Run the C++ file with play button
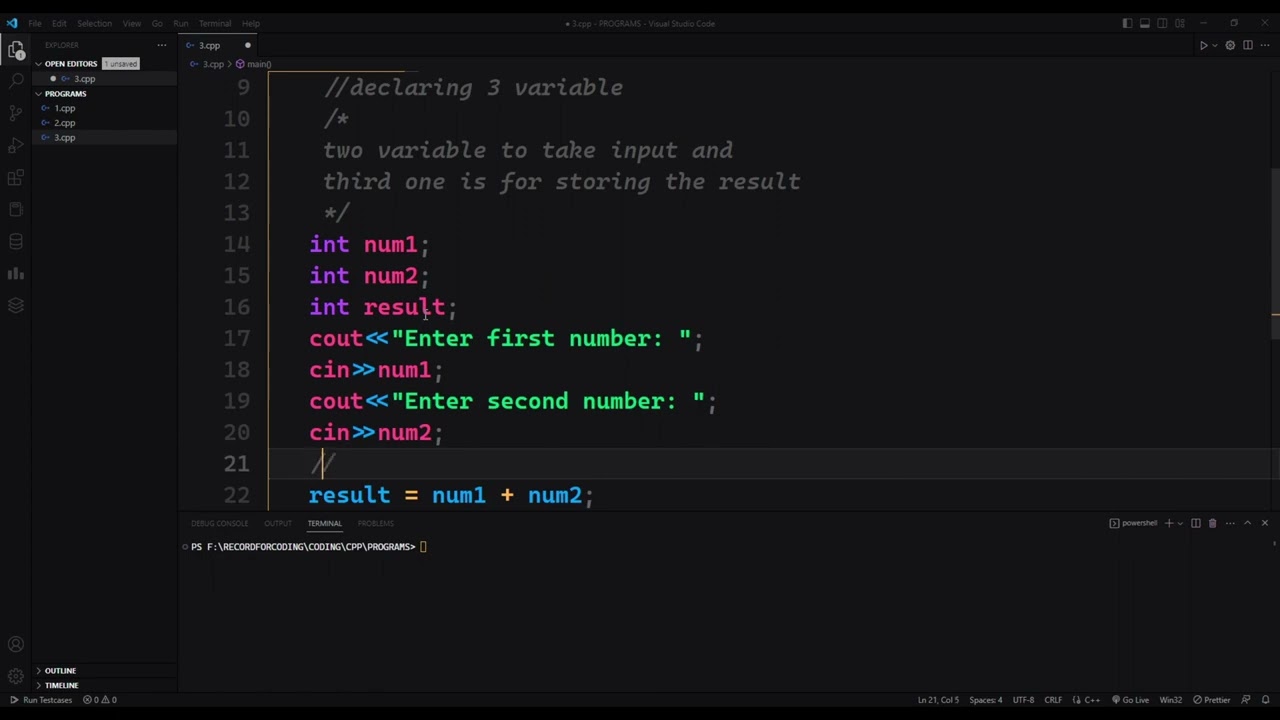This screenshot has width=1280, height=720. point(1203,45)
